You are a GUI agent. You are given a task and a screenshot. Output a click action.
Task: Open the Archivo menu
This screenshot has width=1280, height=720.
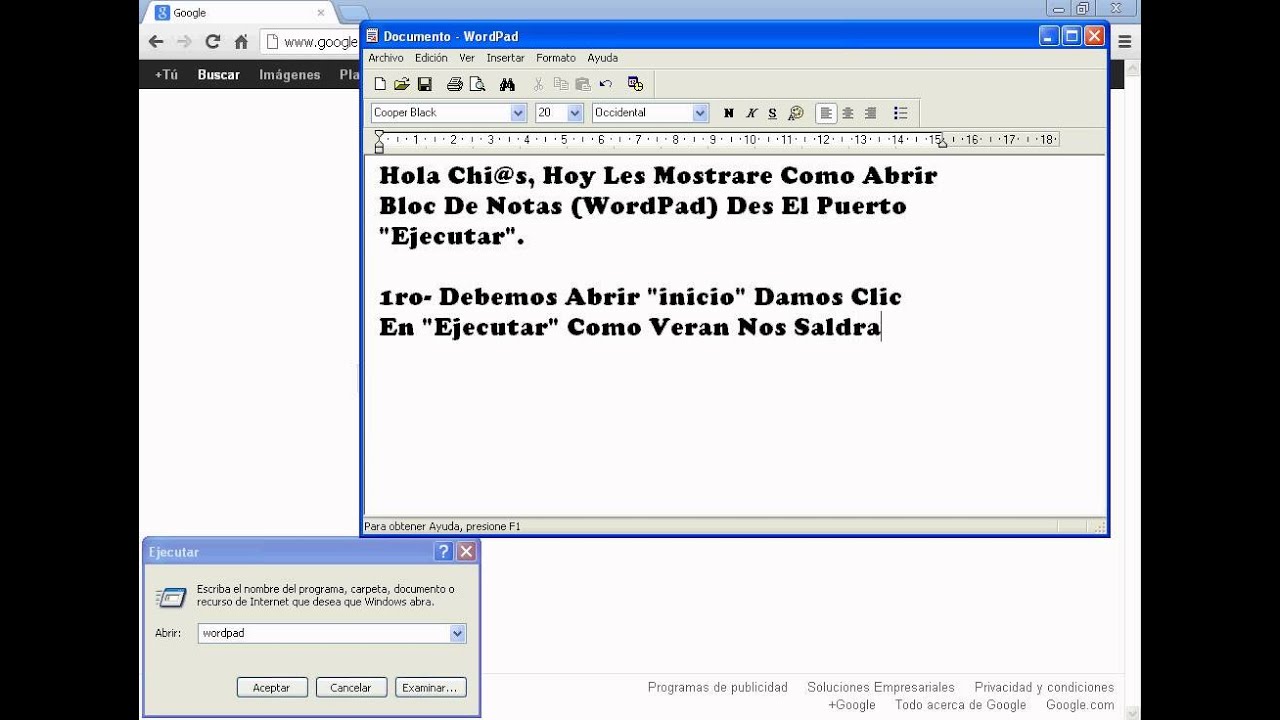point(386,58)
